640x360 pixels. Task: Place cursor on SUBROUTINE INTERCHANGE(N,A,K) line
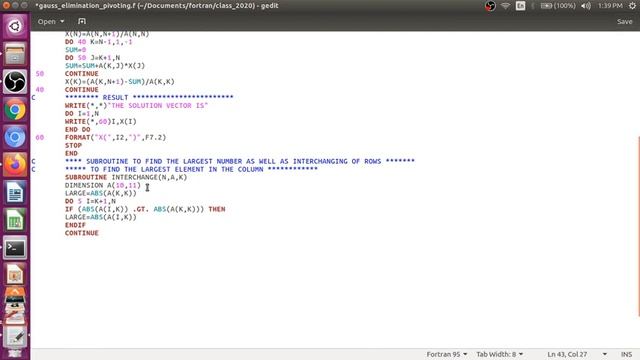[126, 177]
